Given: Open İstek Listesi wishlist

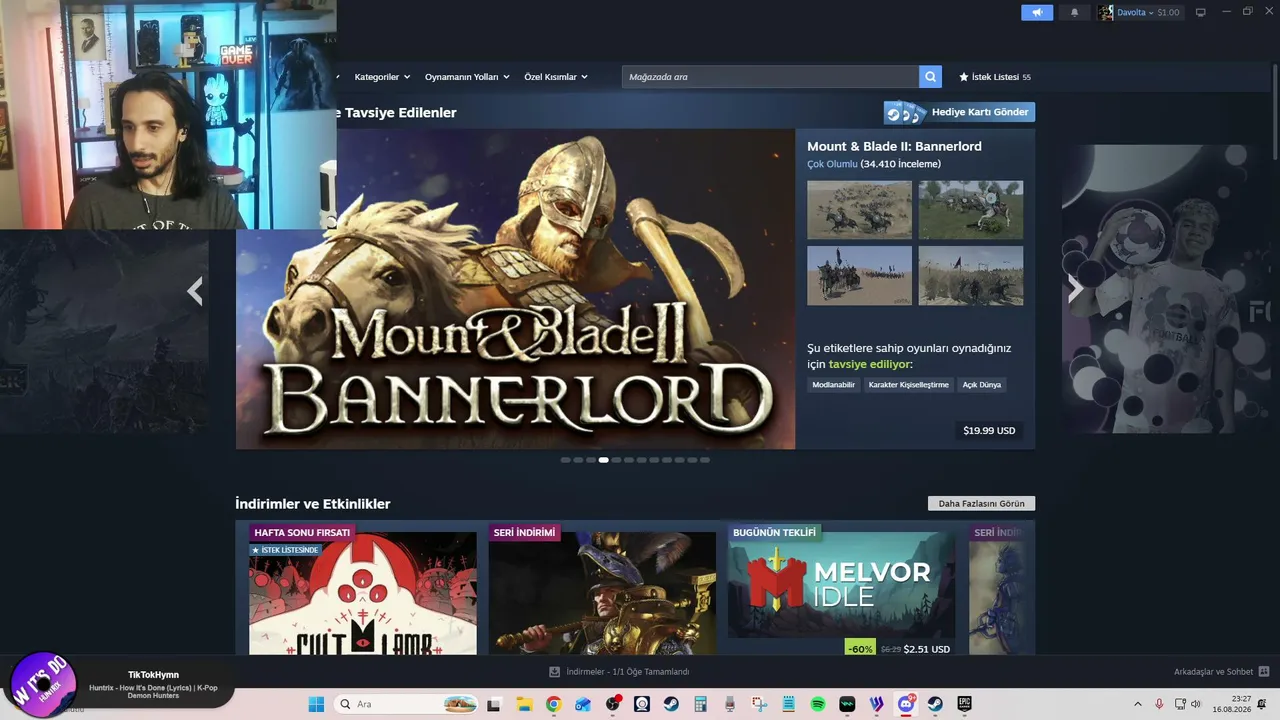Looking at the screenshot, I should [x=994, y=77].
